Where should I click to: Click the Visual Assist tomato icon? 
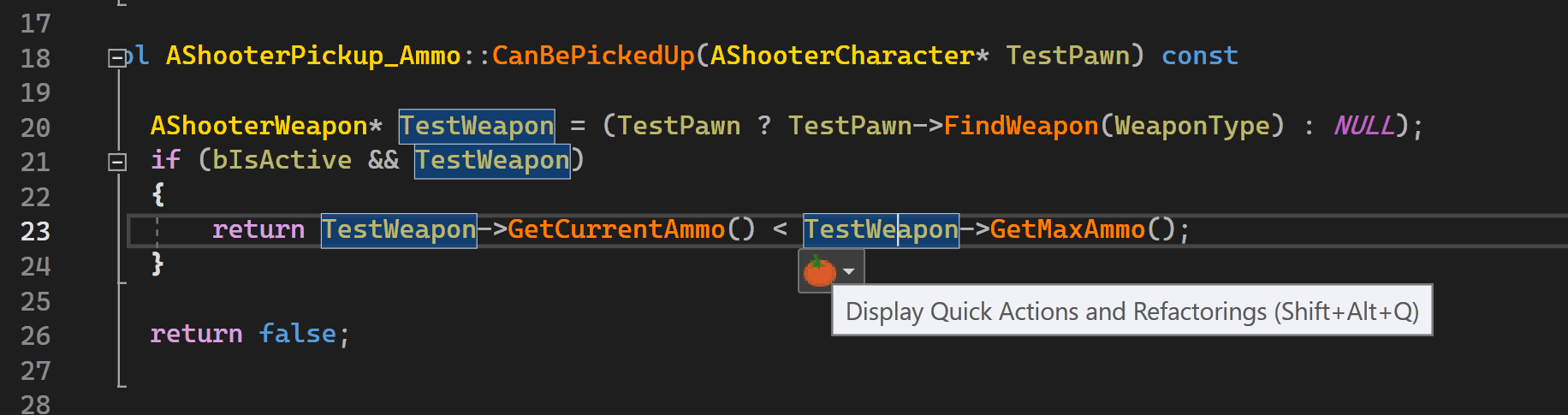(x=819, y=271)
